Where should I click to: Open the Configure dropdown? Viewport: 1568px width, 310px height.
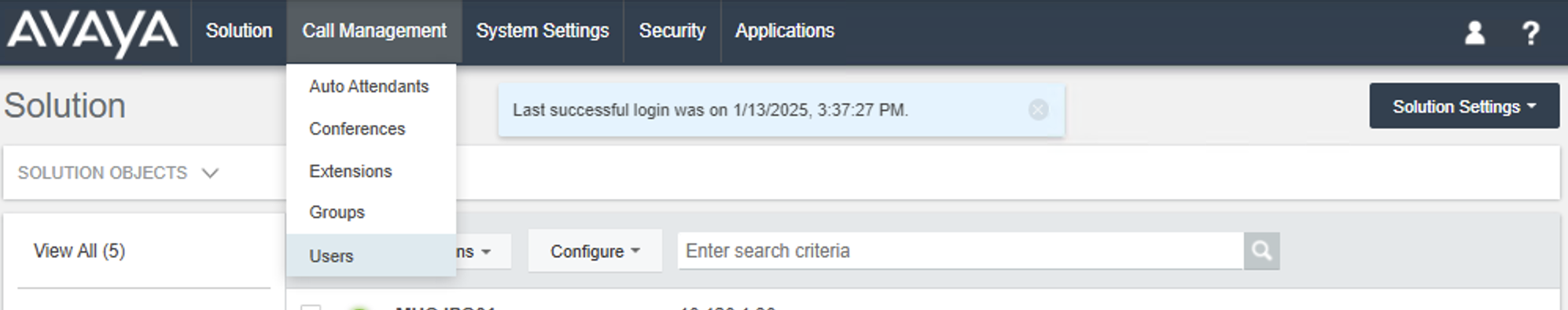[594, 251]
